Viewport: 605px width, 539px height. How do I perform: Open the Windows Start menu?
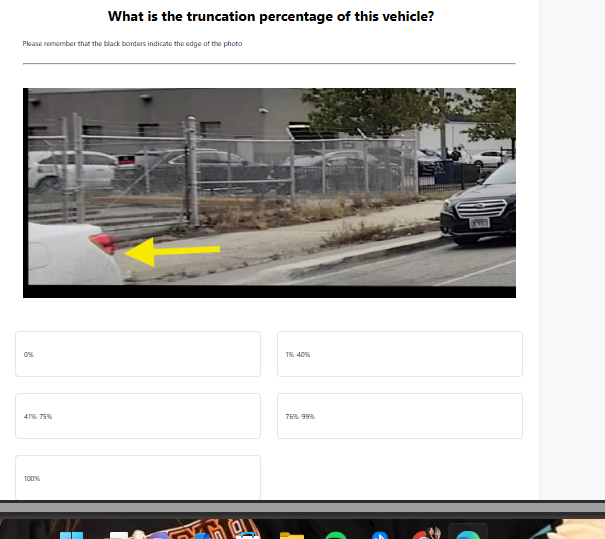pos(72,535)
